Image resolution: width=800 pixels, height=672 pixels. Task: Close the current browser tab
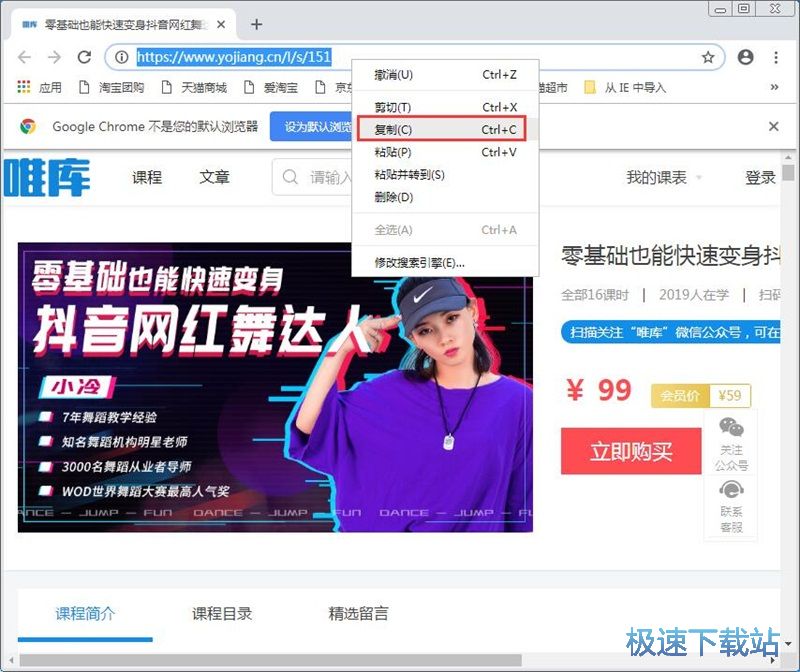(x=221, y=24)
